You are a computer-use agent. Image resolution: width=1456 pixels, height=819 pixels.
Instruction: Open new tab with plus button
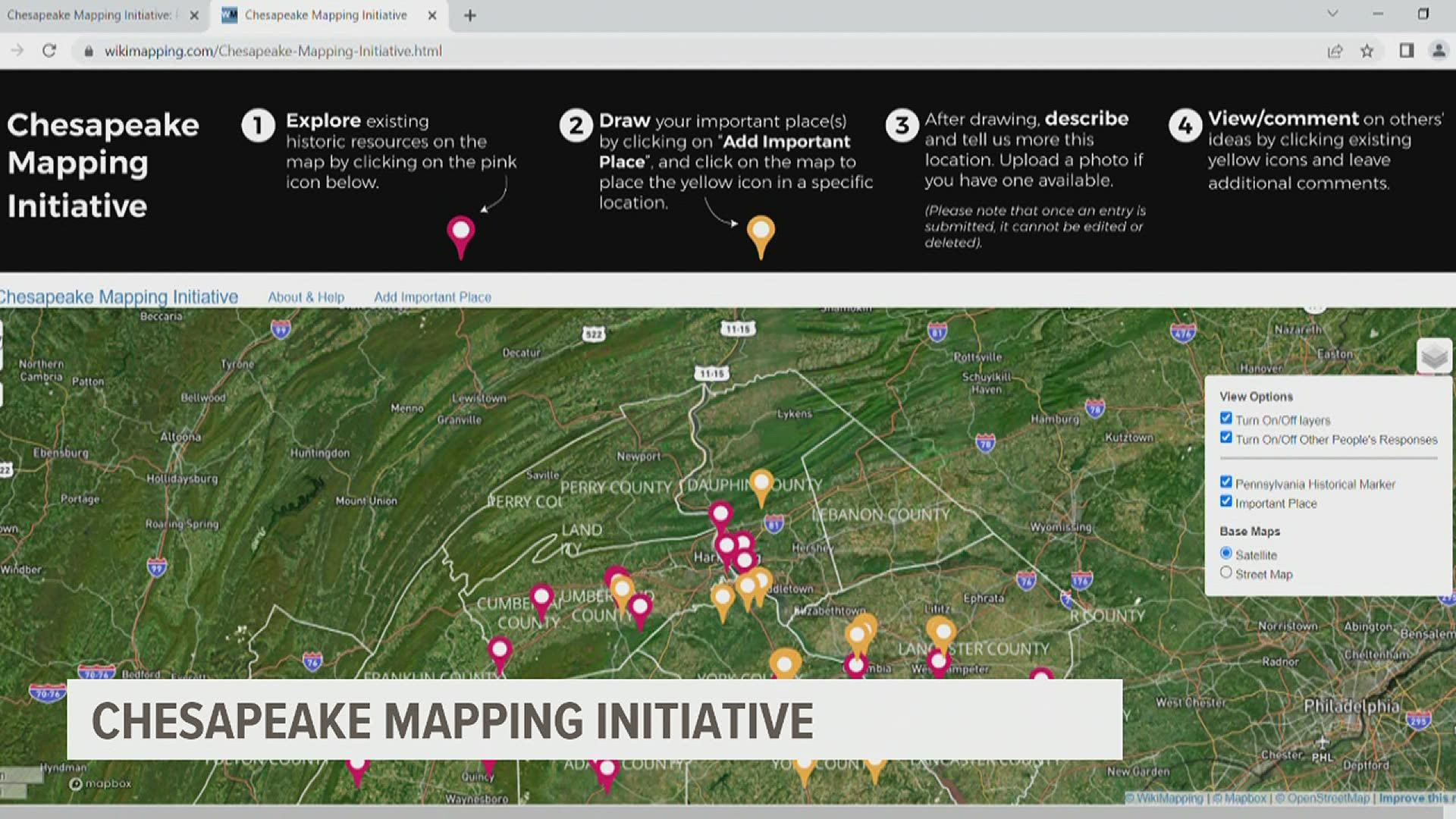point(470,15)
